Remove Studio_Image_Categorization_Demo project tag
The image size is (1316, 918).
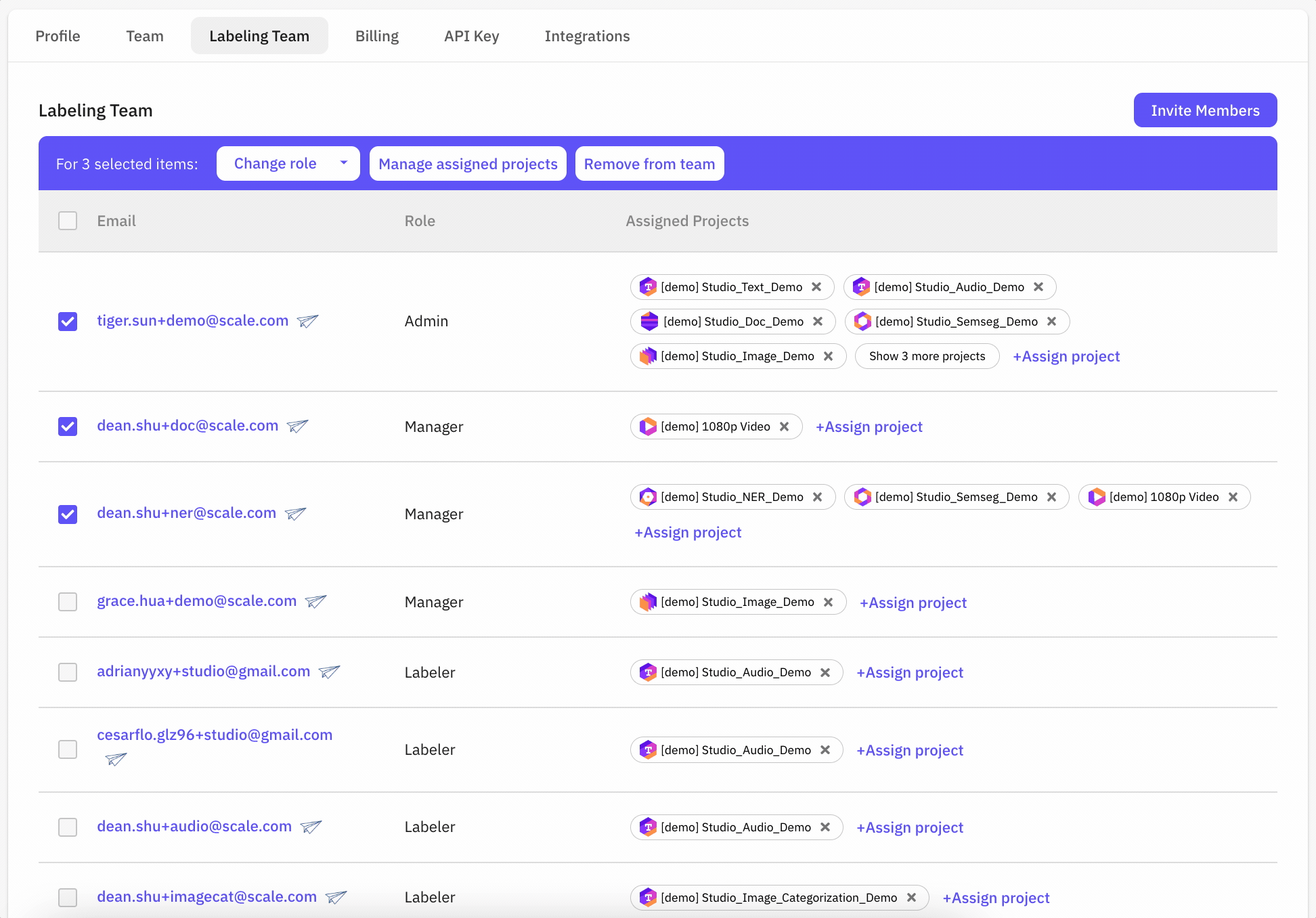click(x=912, y=898)
